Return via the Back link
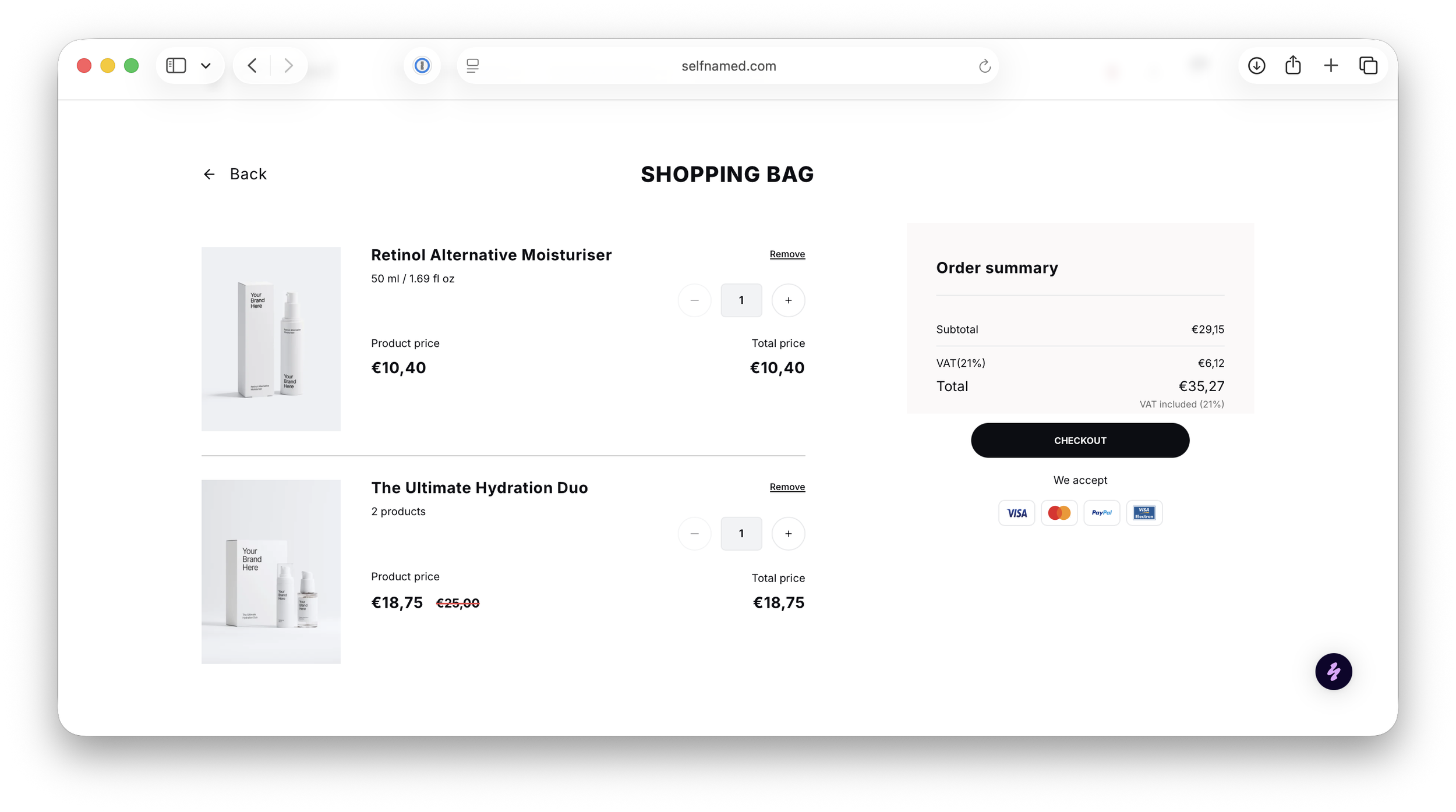This screenshot has width=1456, height=812. (x=235, y=174)
